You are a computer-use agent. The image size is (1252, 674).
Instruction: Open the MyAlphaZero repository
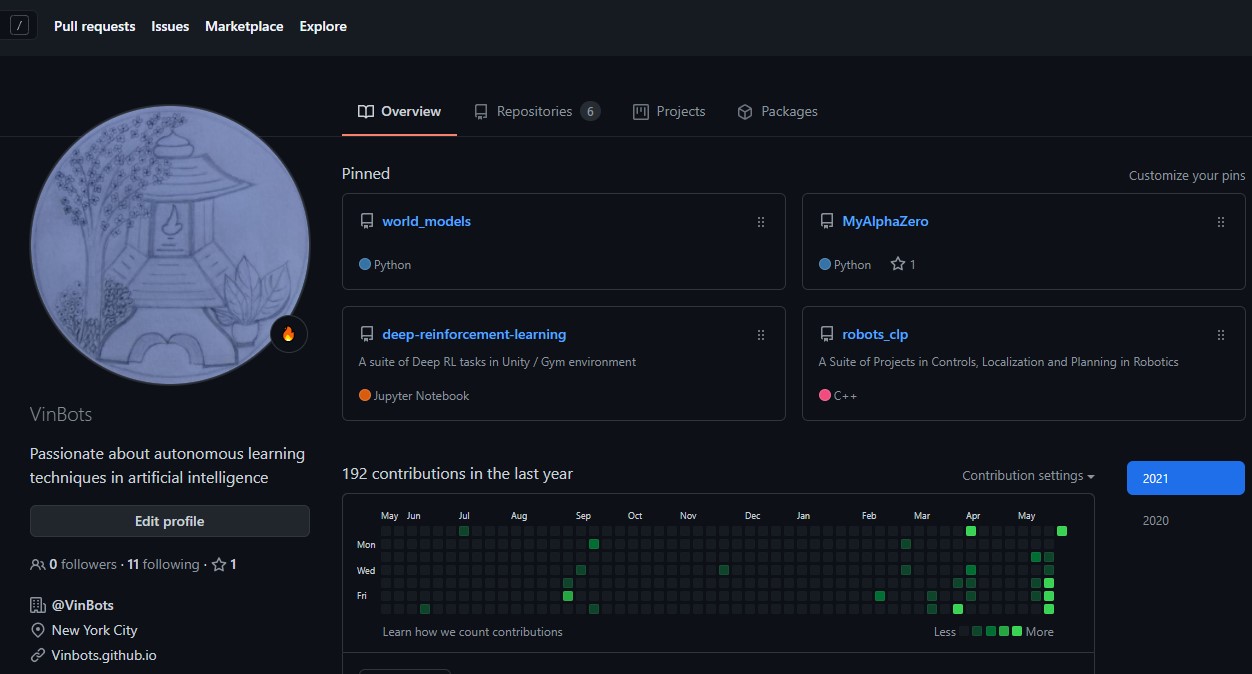point(885,222)
